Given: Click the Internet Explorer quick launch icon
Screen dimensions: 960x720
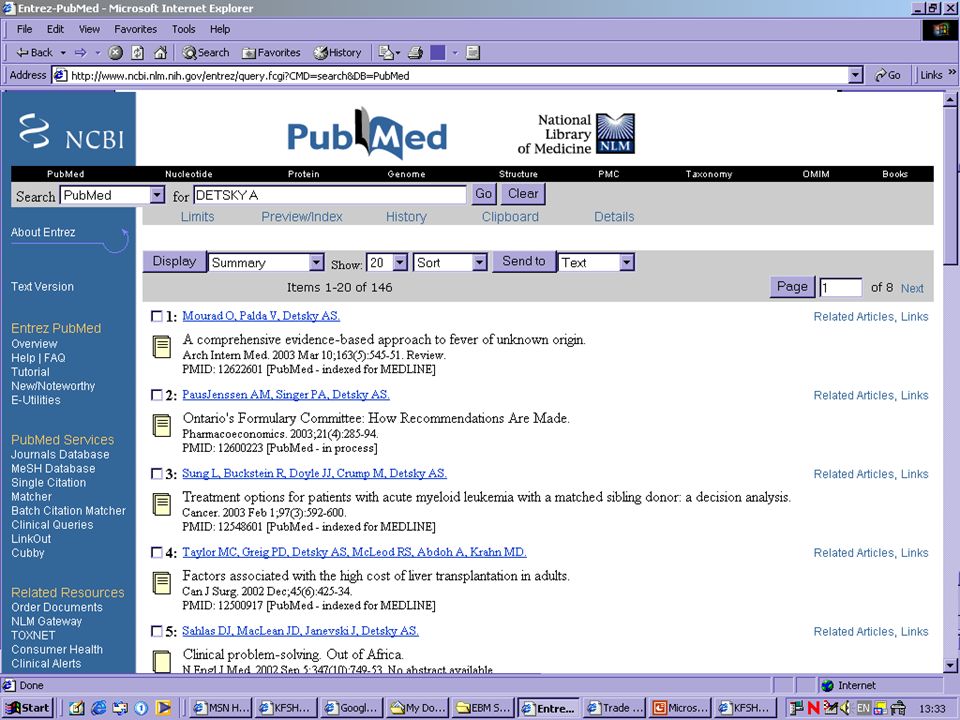Looking at the screenshot, I should tap(99, 708).
